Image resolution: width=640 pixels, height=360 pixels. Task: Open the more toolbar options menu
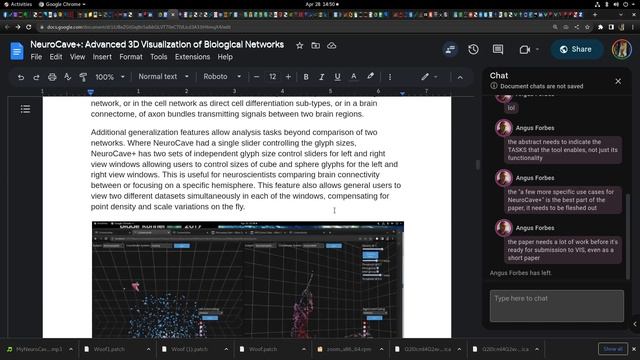[x=390, y=77]
